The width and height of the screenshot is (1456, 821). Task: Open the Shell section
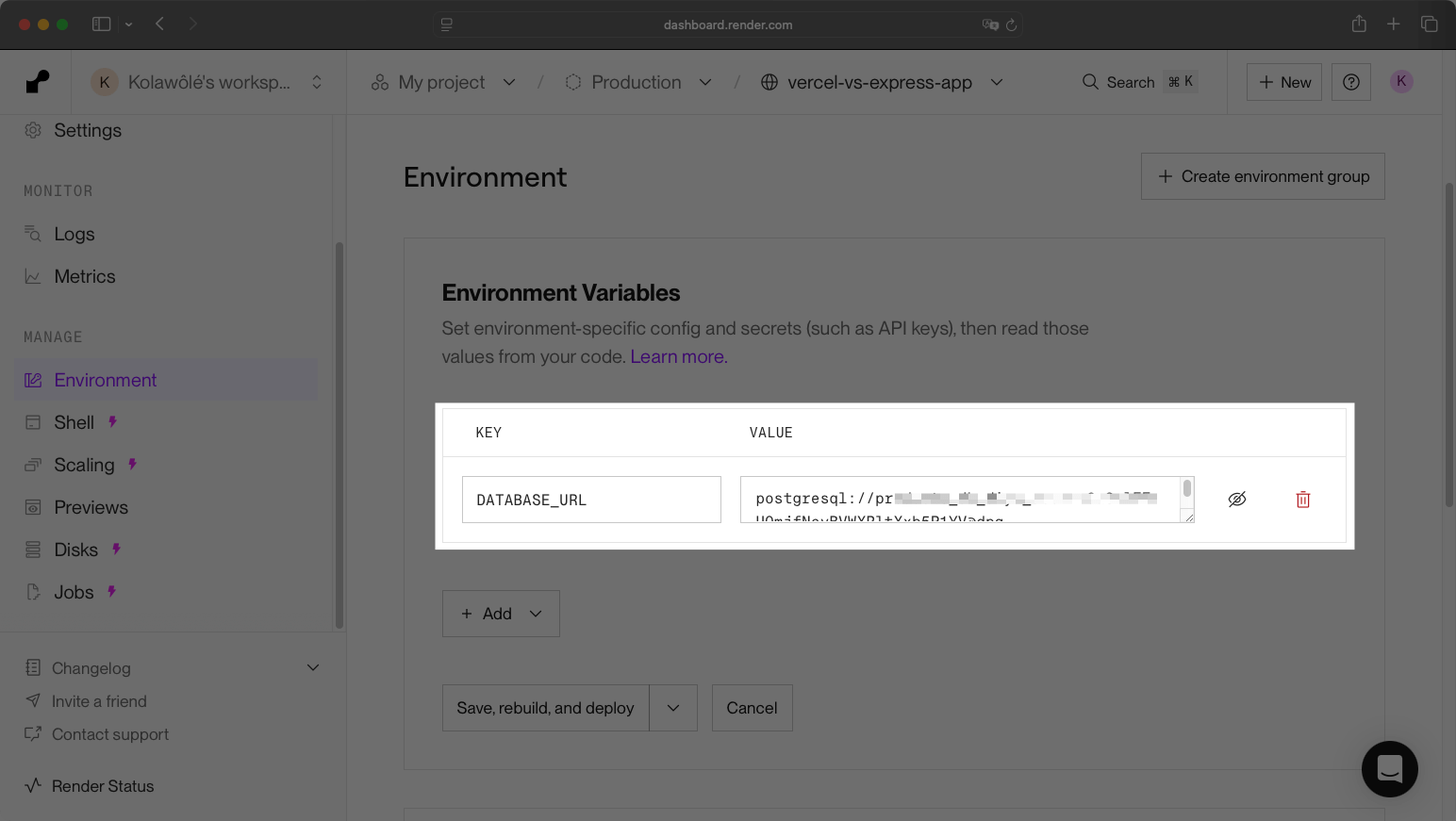74,421
